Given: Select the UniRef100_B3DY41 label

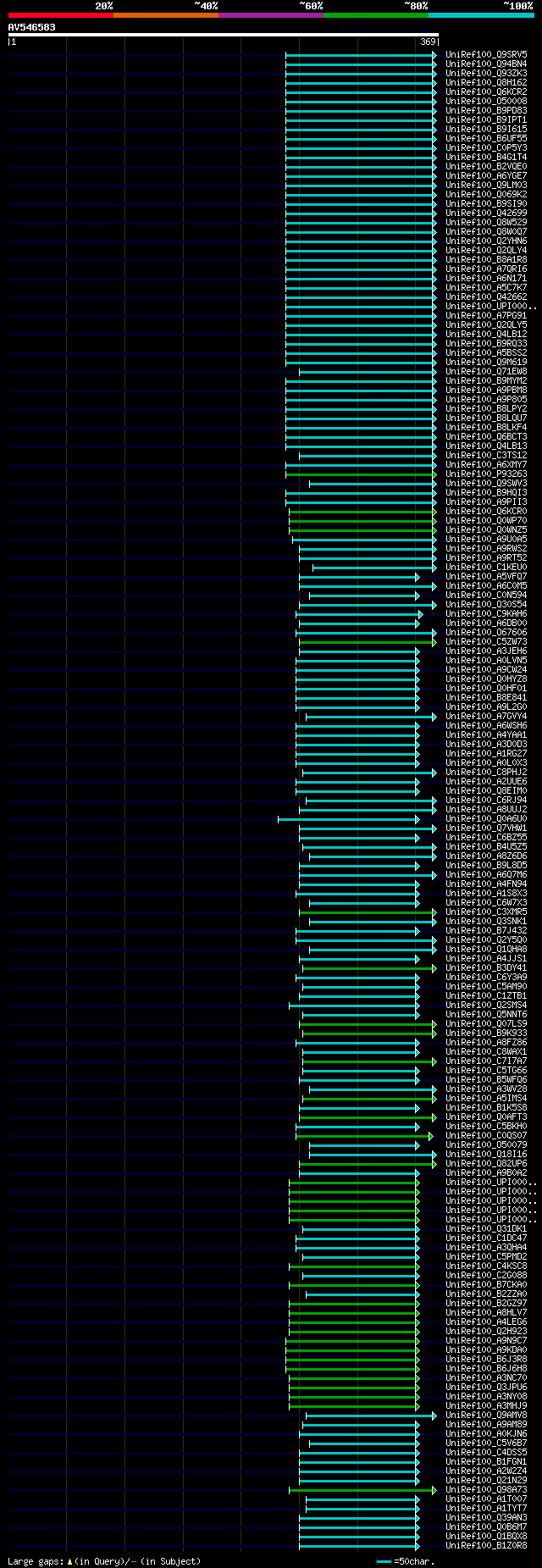Looking at the screenshot, I should [x=486, y=967].
